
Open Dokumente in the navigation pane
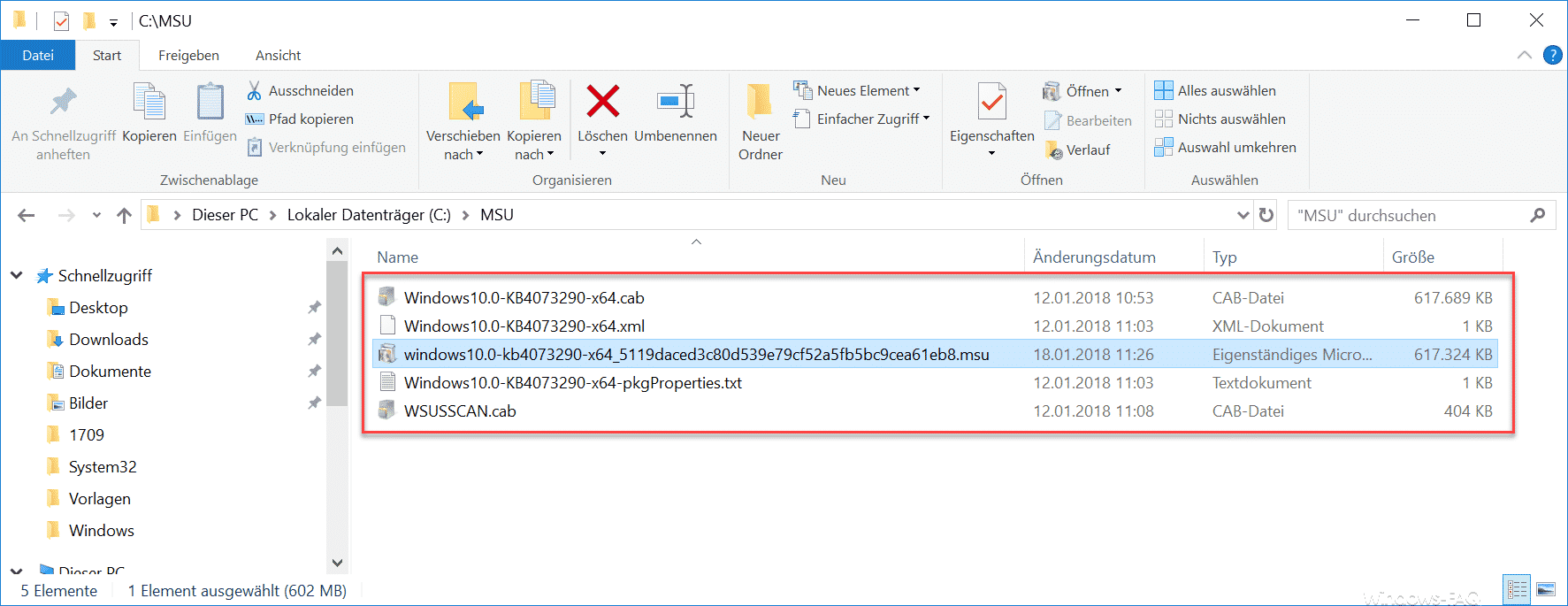[x=110, y=371]
